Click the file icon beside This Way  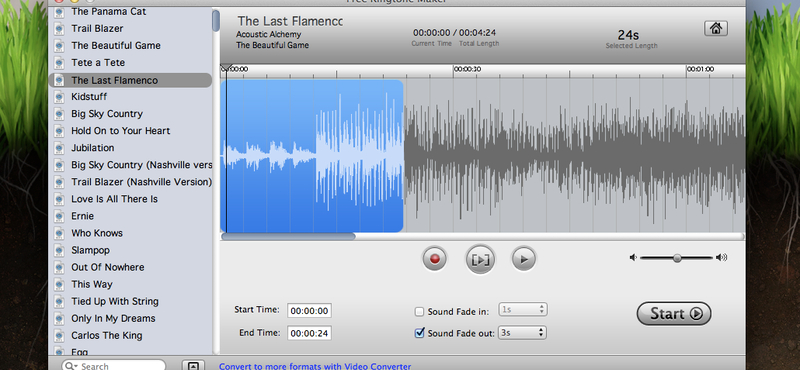(59, 284)
